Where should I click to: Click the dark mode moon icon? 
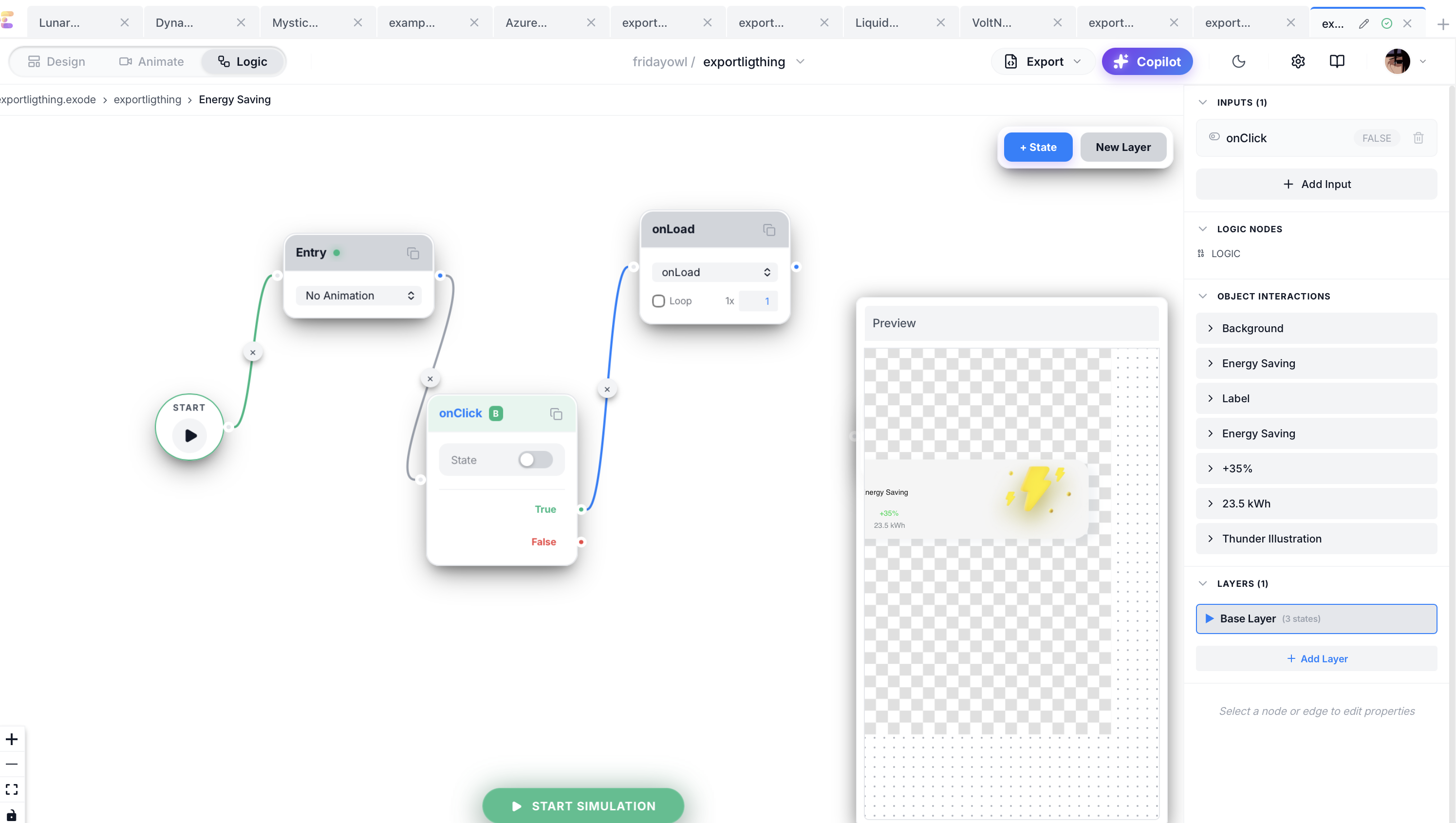[1238, 61]
